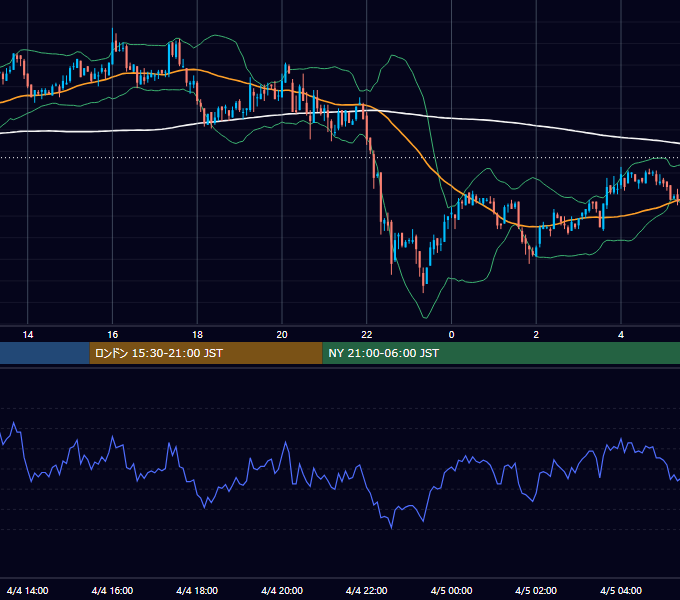Click the 4/4 18:00 label on oscillator axis
Image resolution: width=680 pixels, height=600 pixels.
click(197, 590)
